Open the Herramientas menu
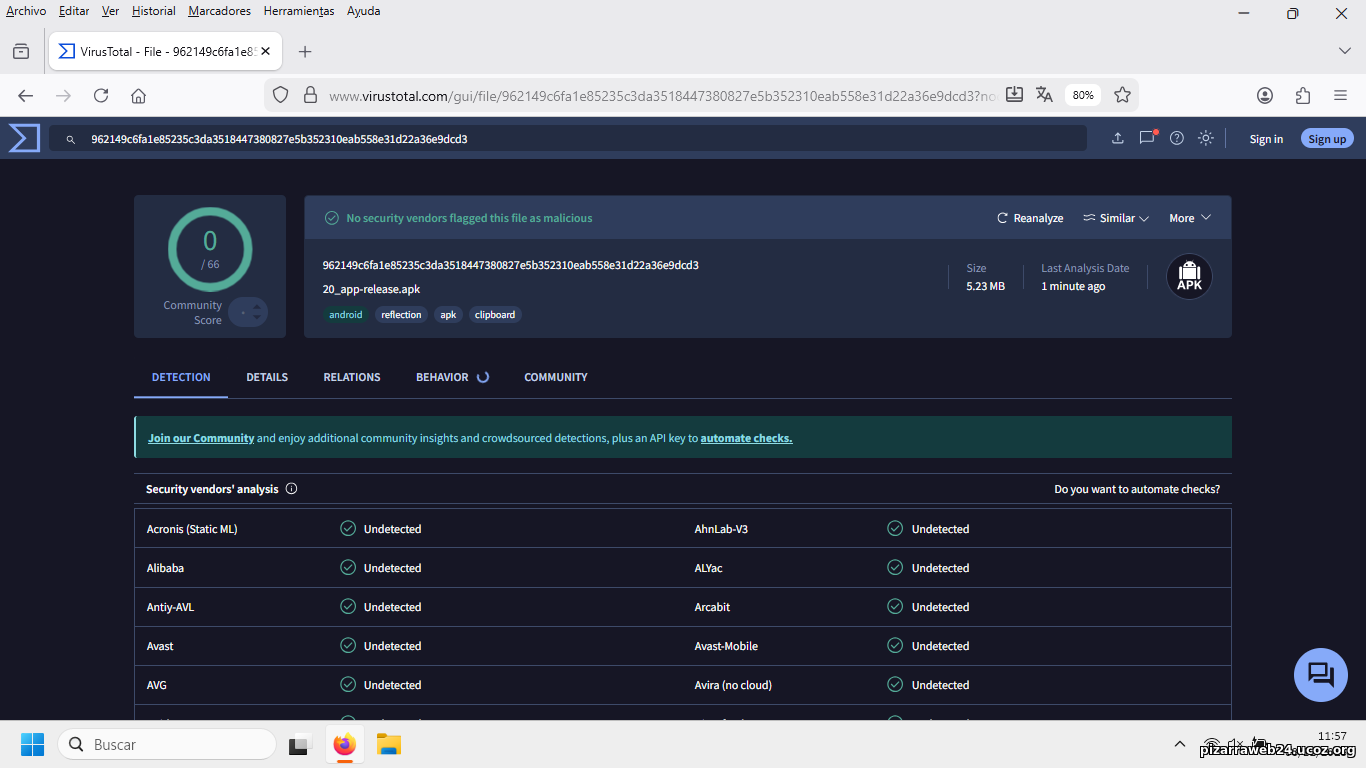1366x768 pixels. point(299,11)
